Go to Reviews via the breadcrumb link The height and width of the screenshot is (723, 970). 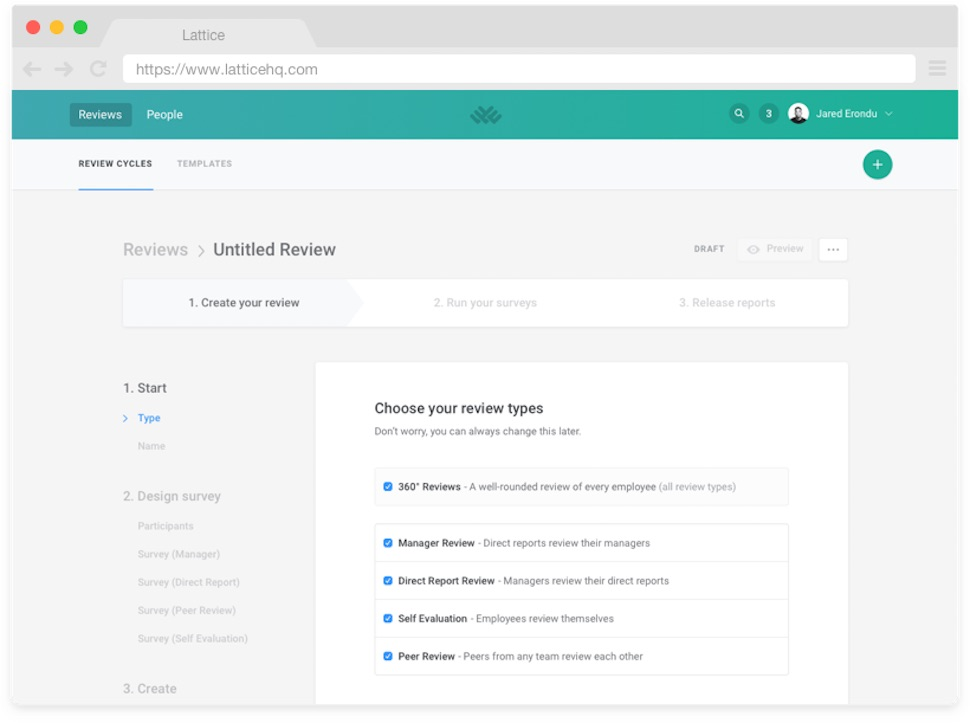pyautogui.click(x=155, y=249)
